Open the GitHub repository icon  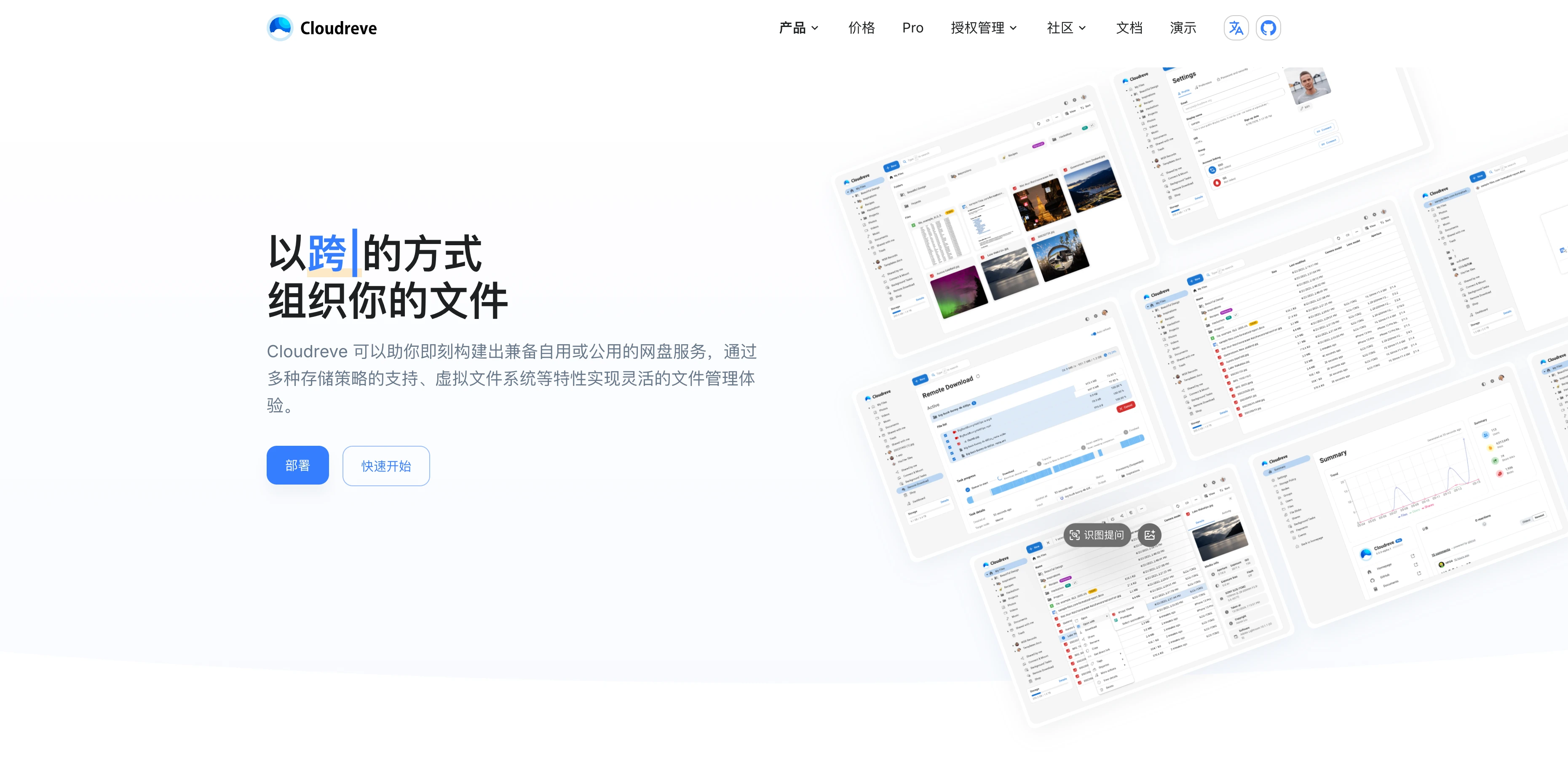tap(1268, 28)
